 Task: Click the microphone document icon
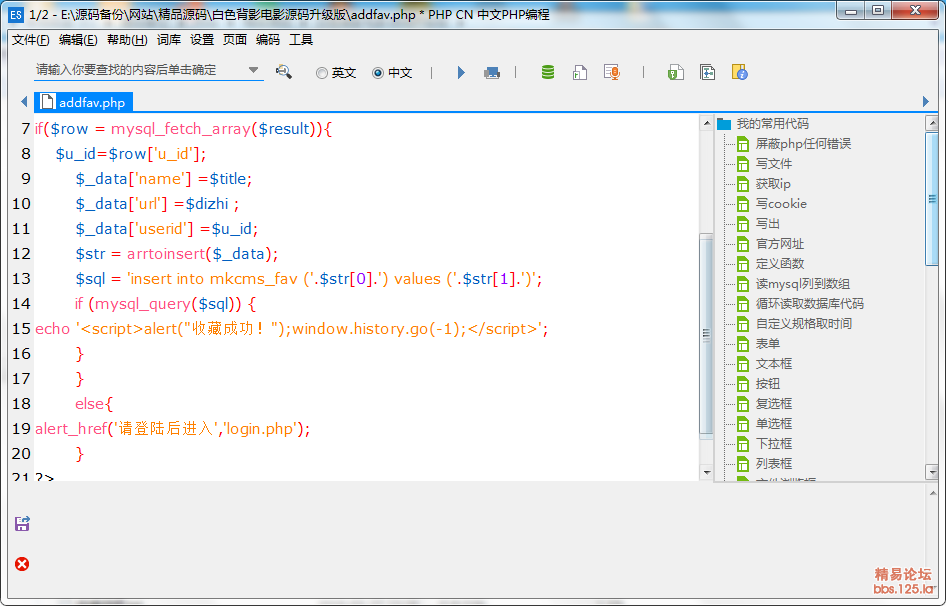[x=612, y=72]
